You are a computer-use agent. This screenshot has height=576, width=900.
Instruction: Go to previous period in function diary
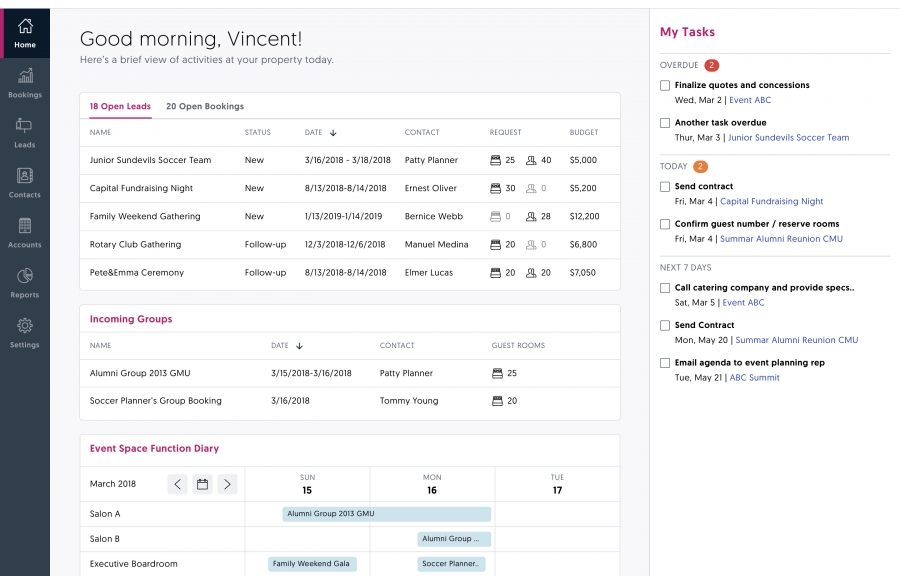coord(177,484)
